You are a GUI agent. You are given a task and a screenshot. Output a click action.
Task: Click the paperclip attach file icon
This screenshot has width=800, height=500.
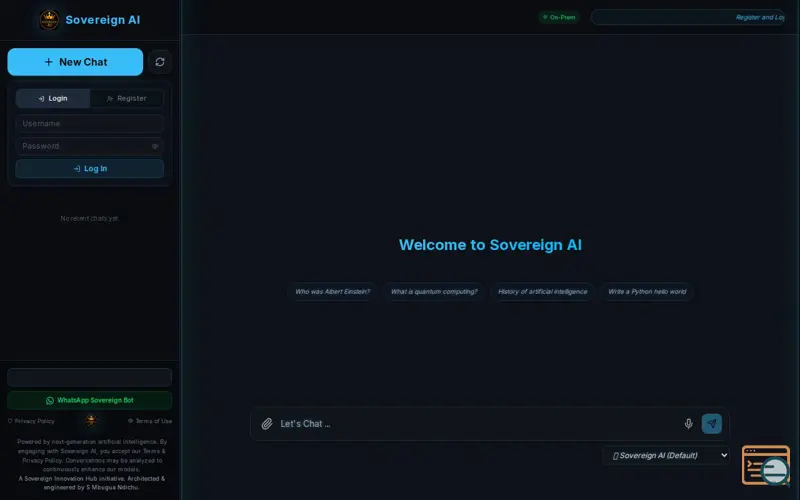point(267,424)
